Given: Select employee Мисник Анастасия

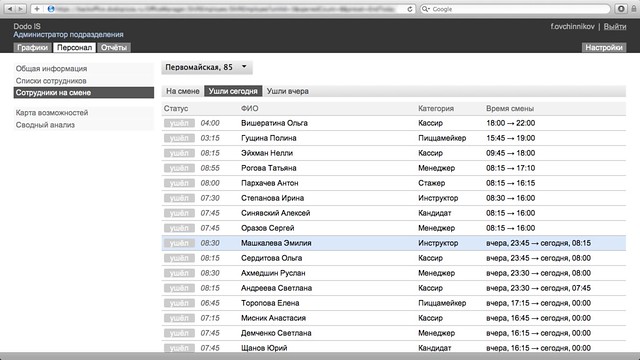Looking at the screenshot, I should [273, 318].
